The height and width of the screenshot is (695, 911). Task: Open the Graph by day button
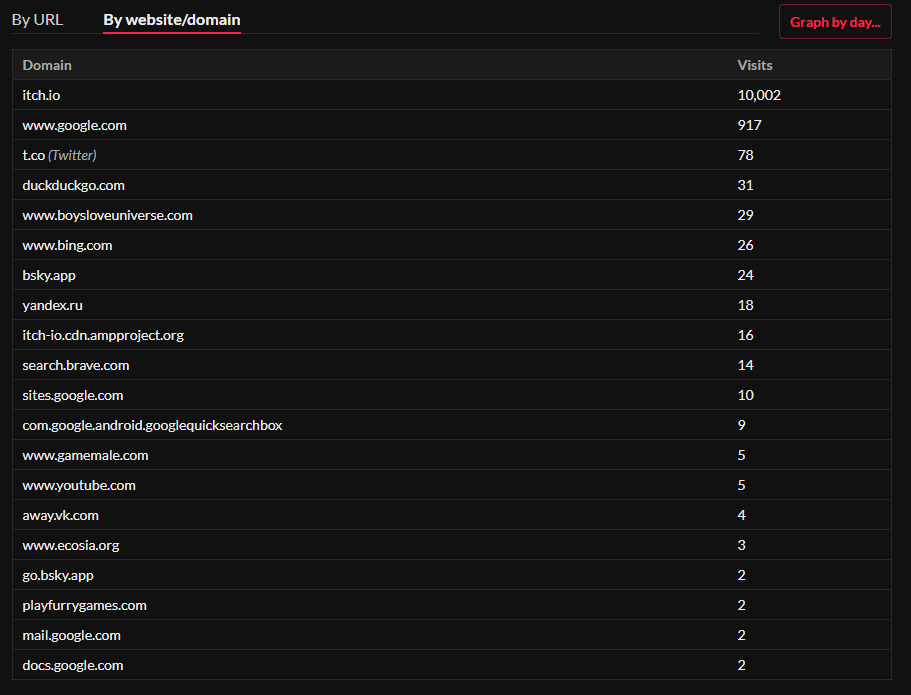click(x=834, y=22)
